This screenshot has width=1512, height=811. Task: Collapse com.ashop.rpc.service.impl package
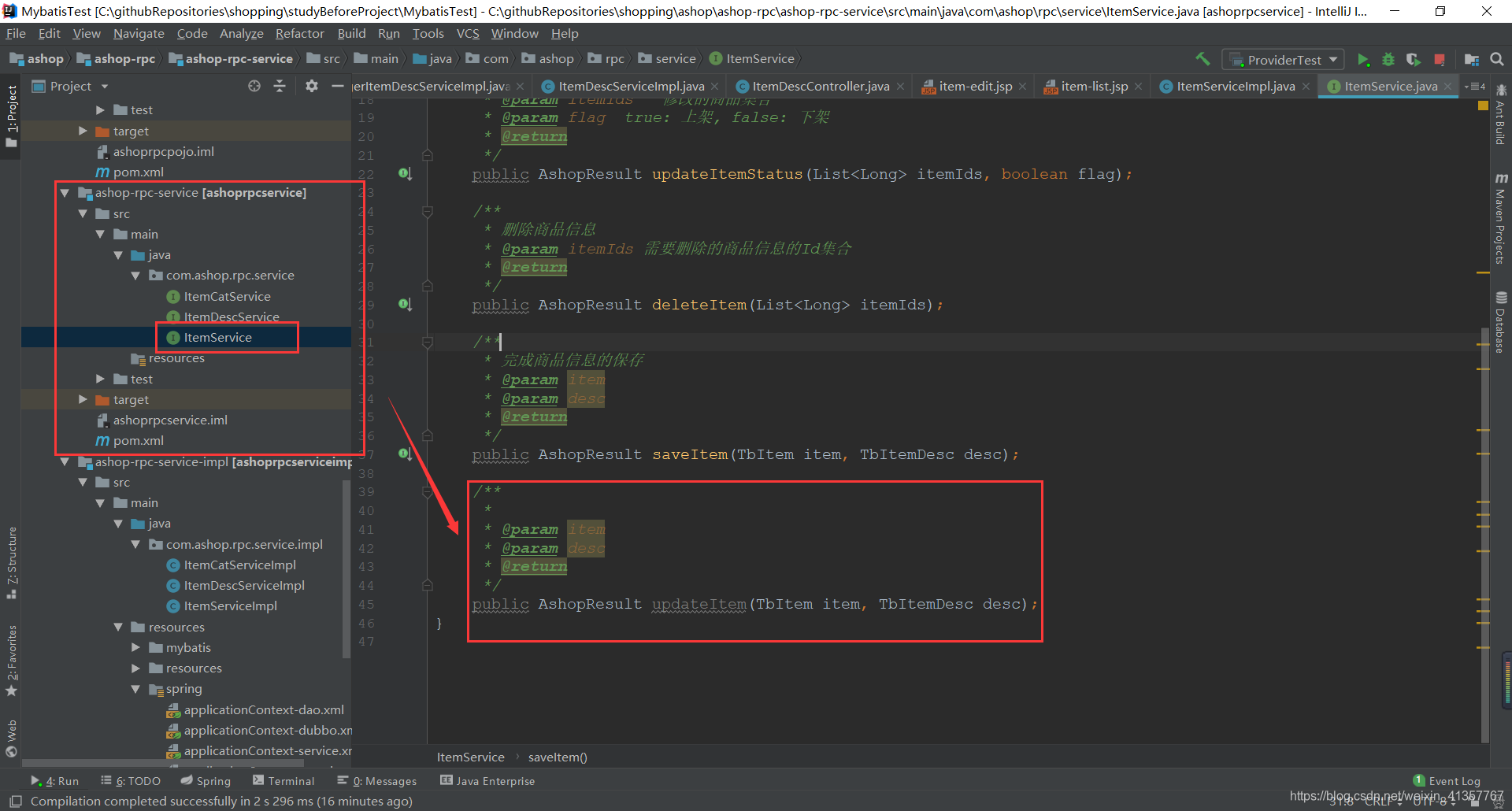tap(135, 545)
